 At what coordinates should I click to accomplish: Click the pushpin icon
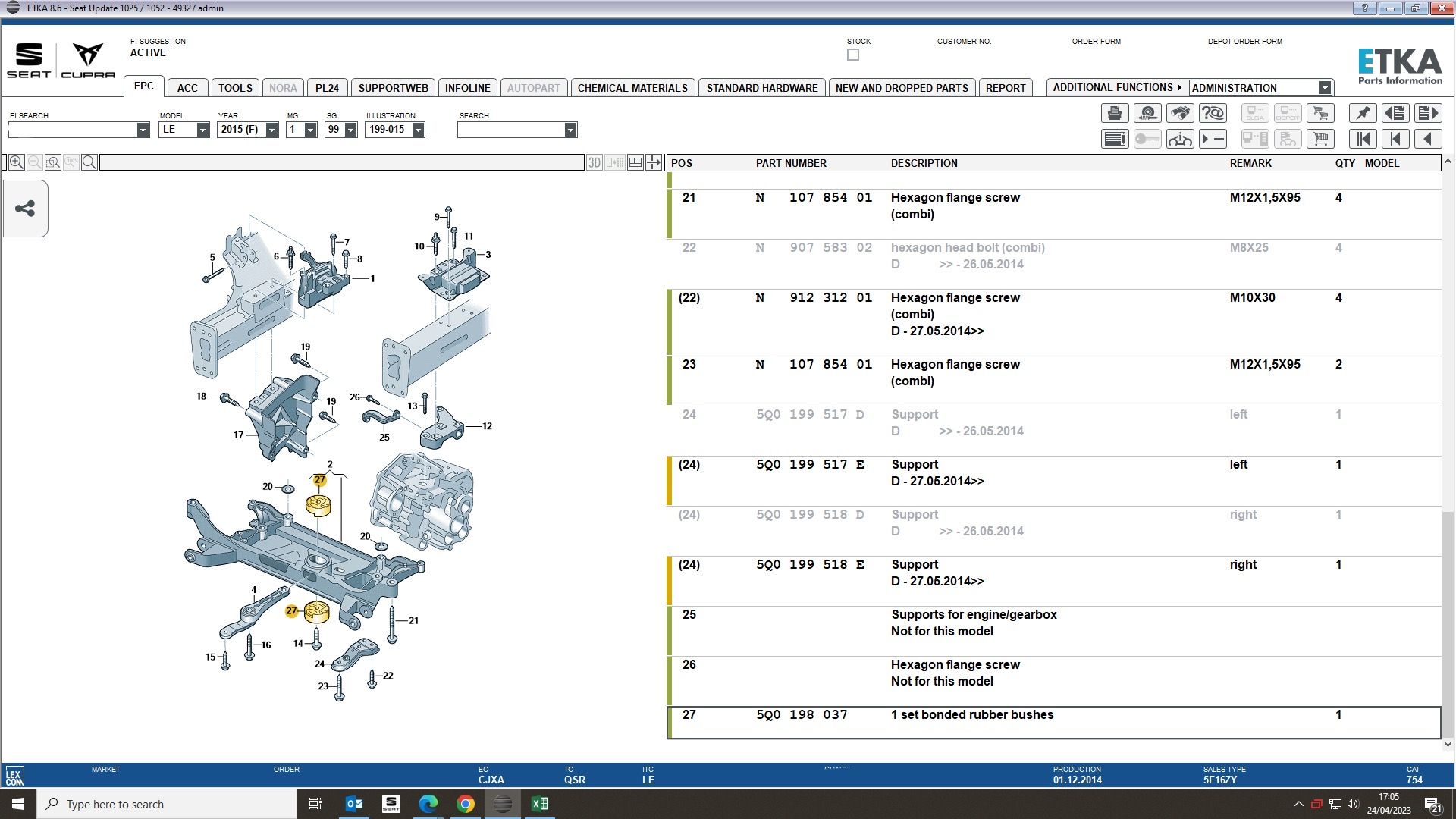coord(1363,114)
